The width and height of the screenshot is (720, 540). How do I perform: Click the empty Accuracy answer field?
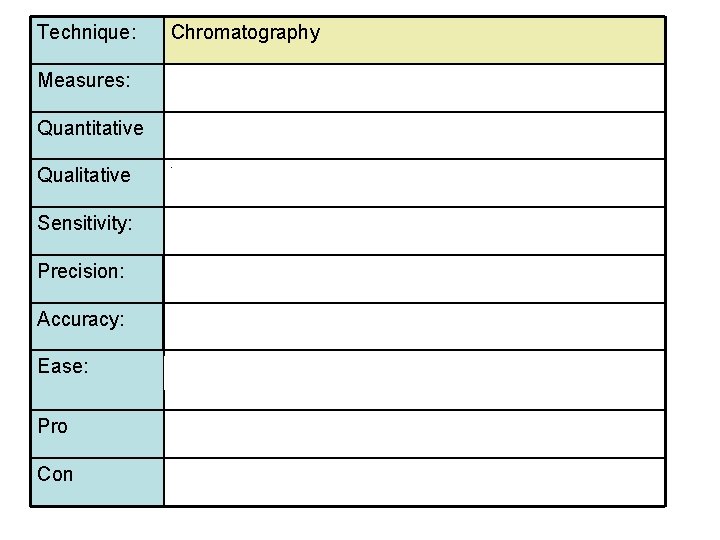[414, 326]
